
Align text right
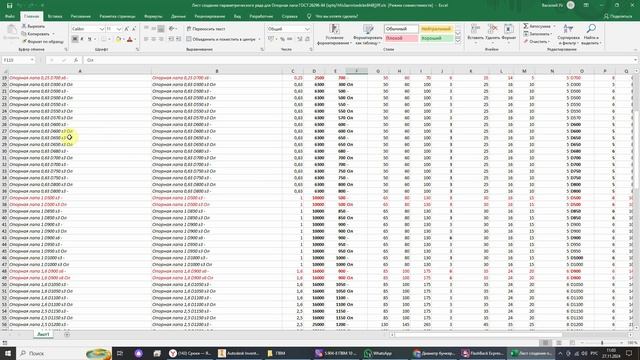coord(161,39)
